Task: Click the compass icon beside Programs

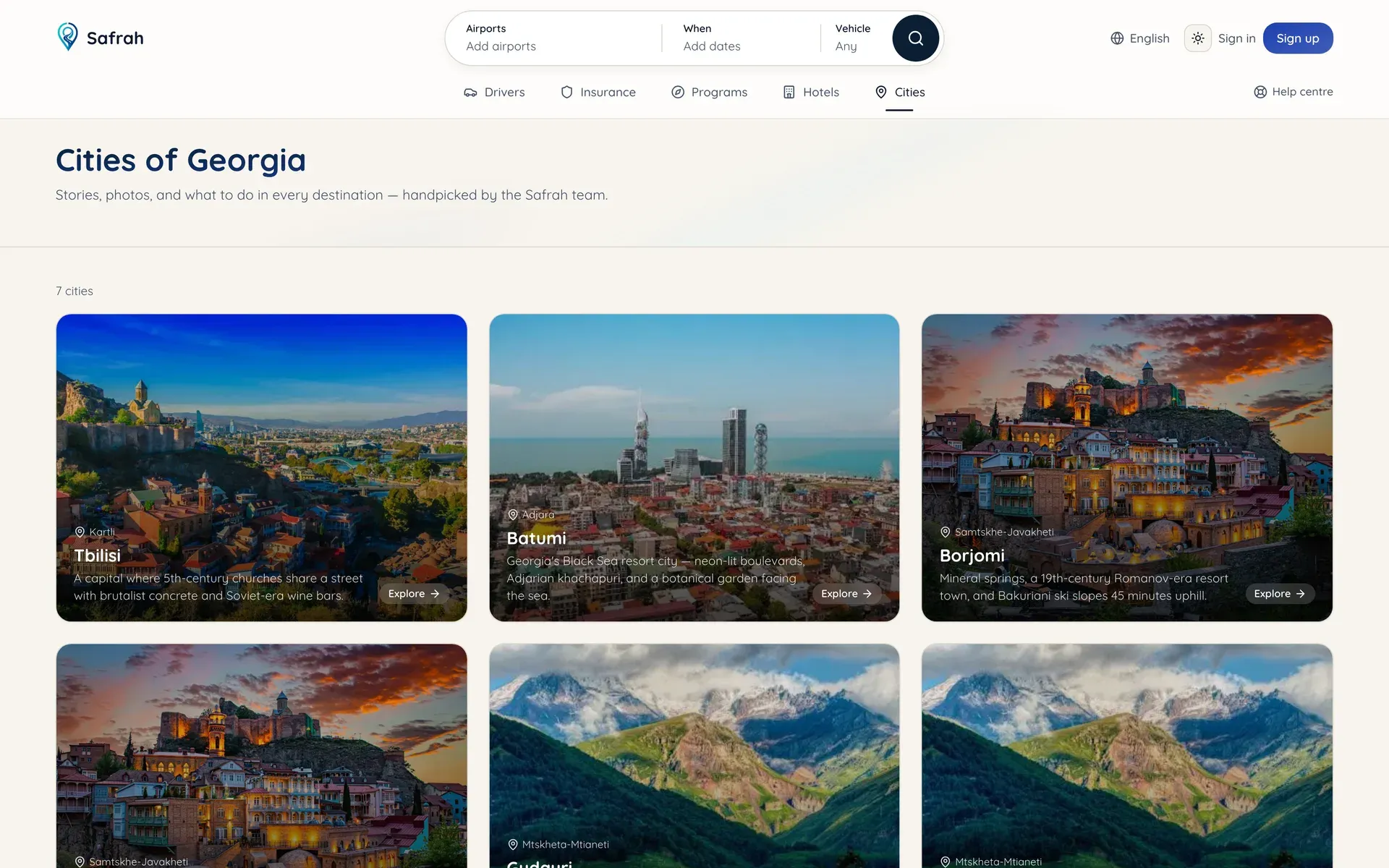Action: (x=678, y=92)
